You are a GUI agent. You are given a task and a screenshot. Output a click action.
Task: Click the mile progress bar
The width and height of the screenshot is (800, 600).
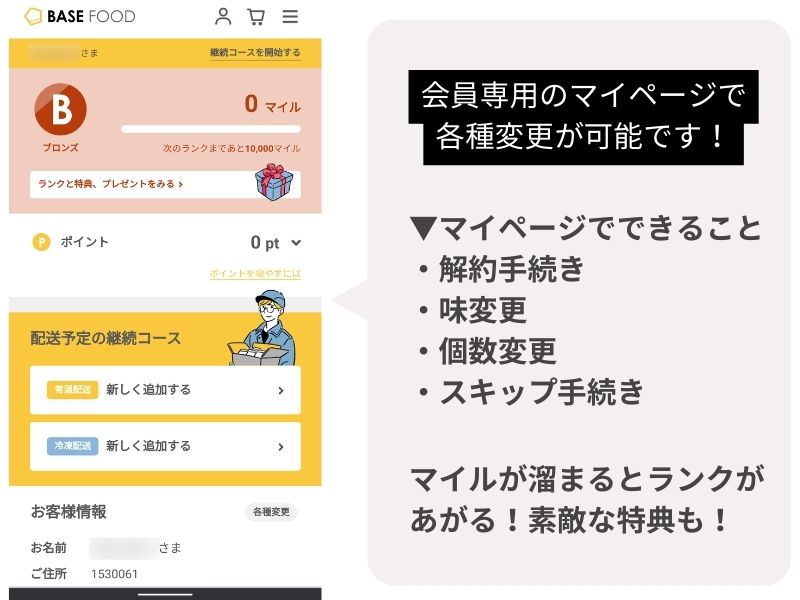pos(211,129)
